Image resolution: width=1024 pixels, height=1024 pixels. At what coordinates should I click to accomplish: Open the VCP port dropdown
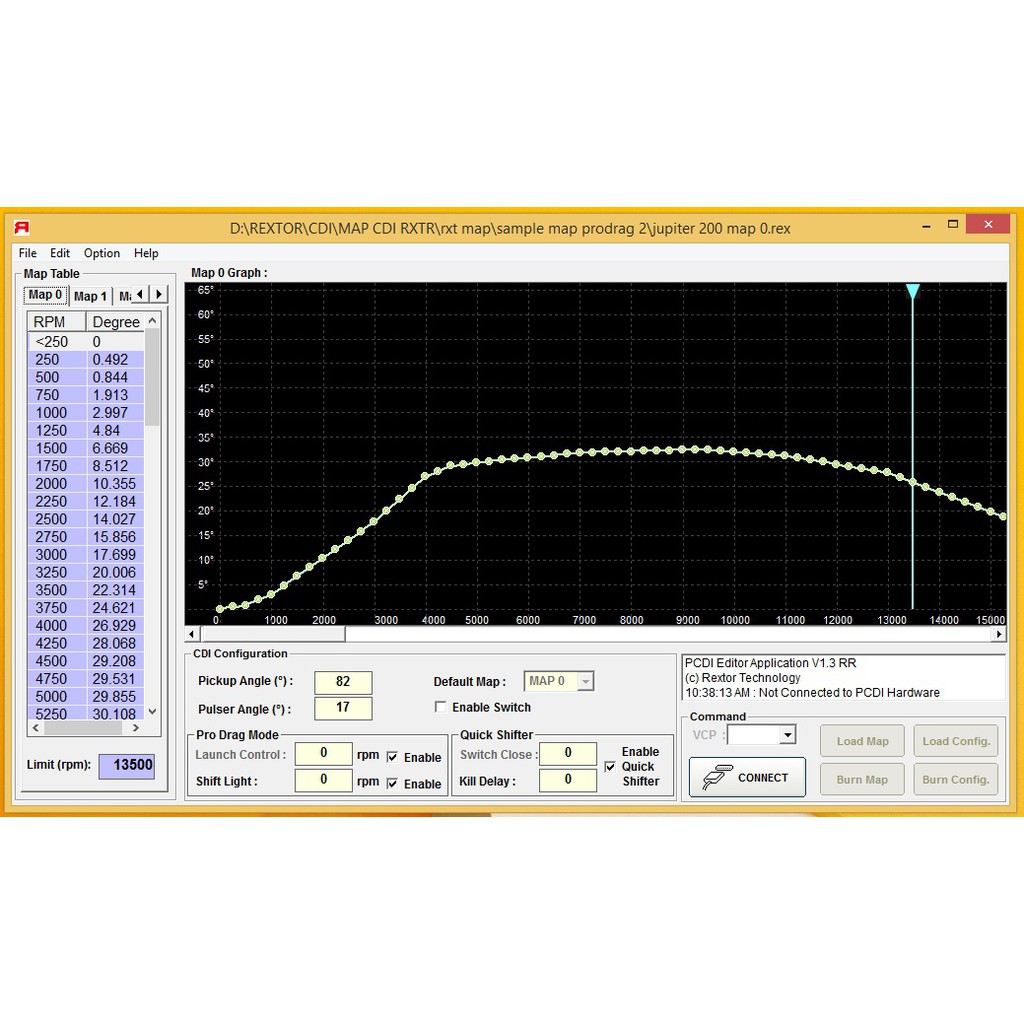(x=787, y=736)
